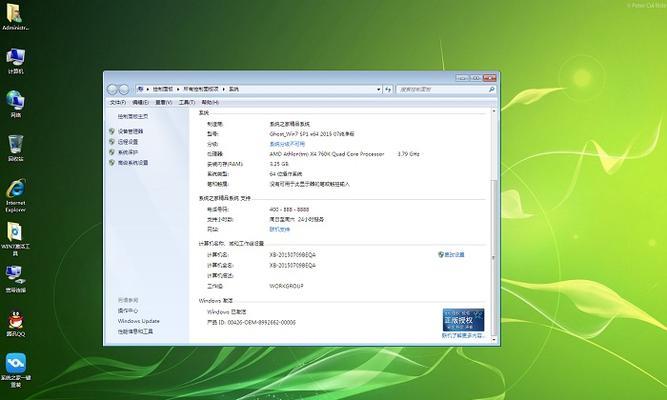Click the 'System rating is not available' link
The image size is (667, 400).
point(287,144)
